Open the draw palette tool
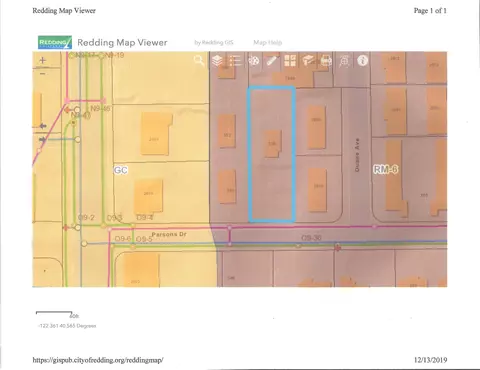 (x=254, y=61)
